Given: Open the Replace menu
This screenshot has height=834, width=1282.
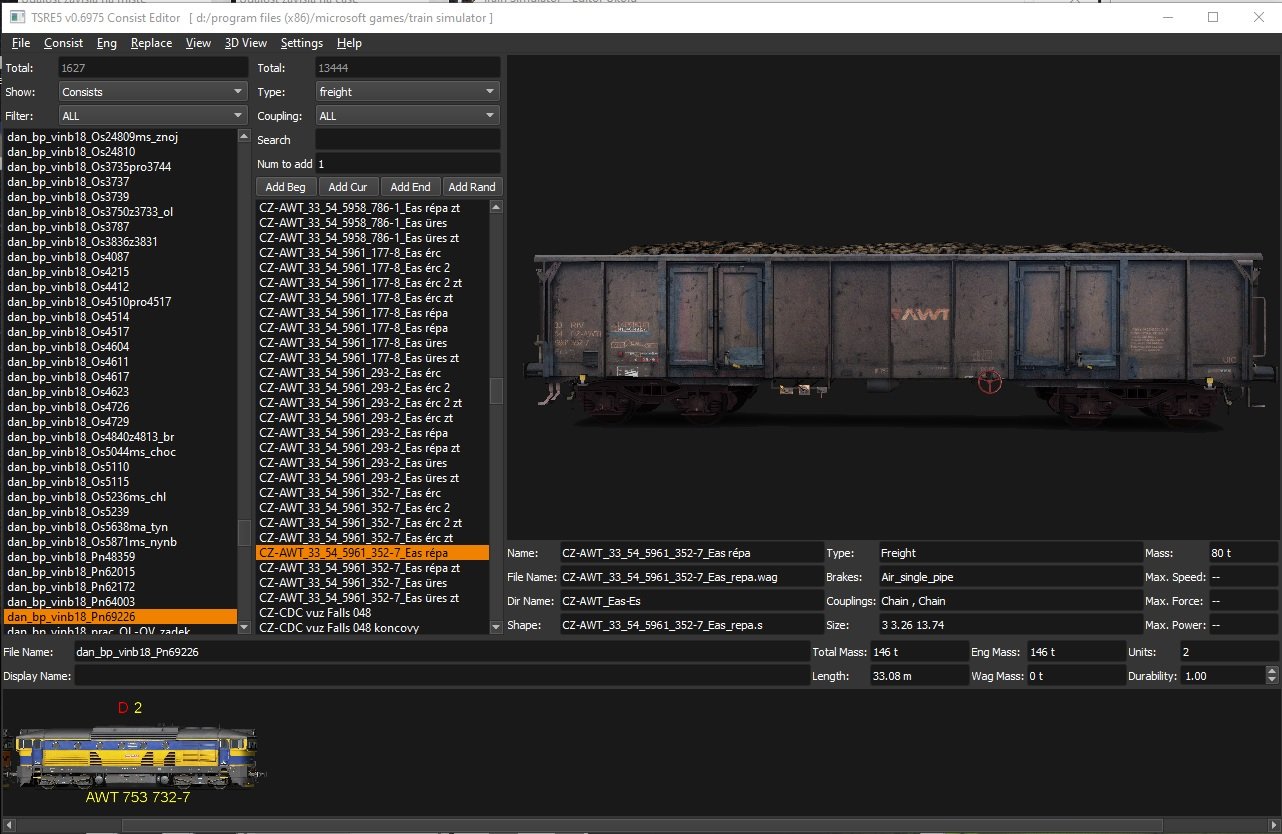Looking at the screenshot, I should tap(151, 43).
